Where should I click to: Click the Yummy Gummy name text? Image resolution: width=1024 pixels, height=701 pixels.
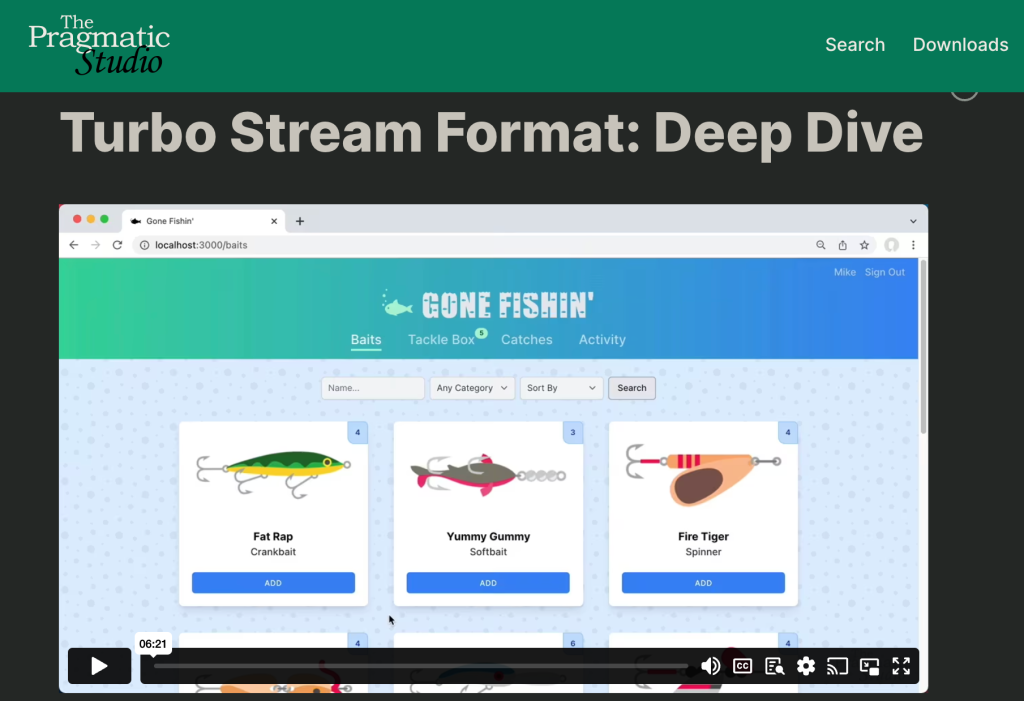pos(488,536)
